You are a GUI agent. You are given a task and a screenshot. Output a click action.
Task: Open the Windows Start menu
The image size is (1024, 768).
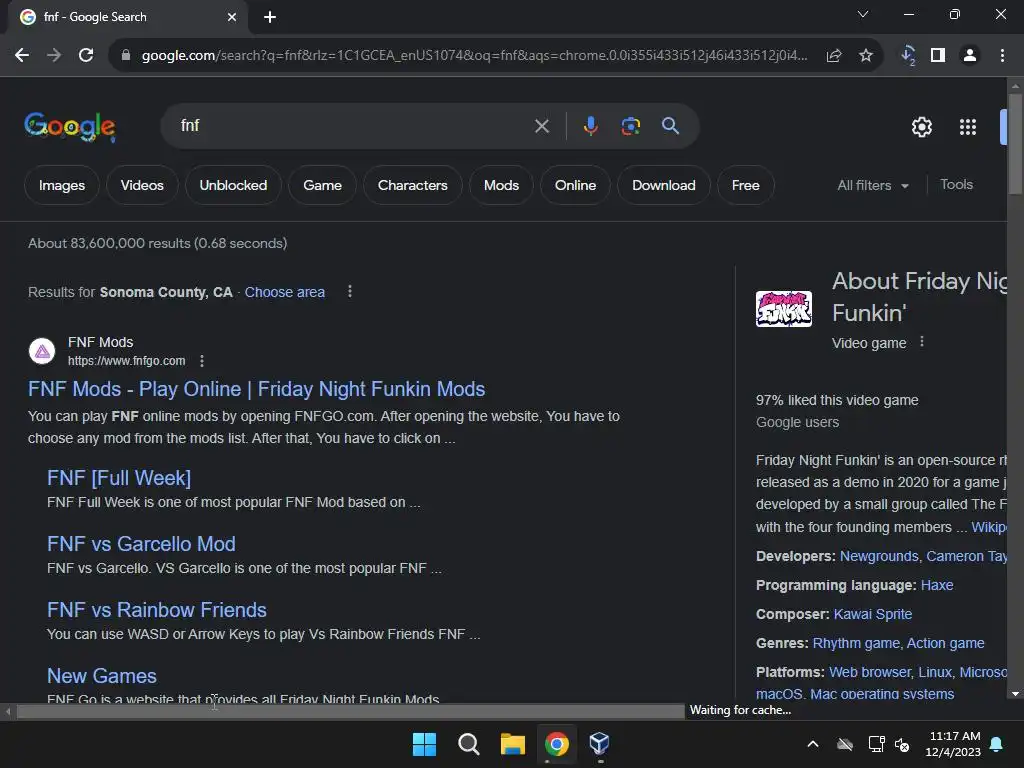pos(424,744)
